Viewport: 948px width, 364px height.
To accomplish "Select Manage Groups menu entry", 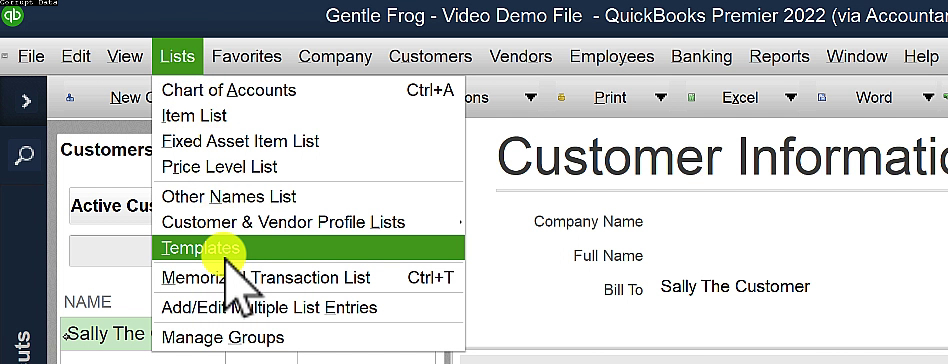I will [309, 337].
